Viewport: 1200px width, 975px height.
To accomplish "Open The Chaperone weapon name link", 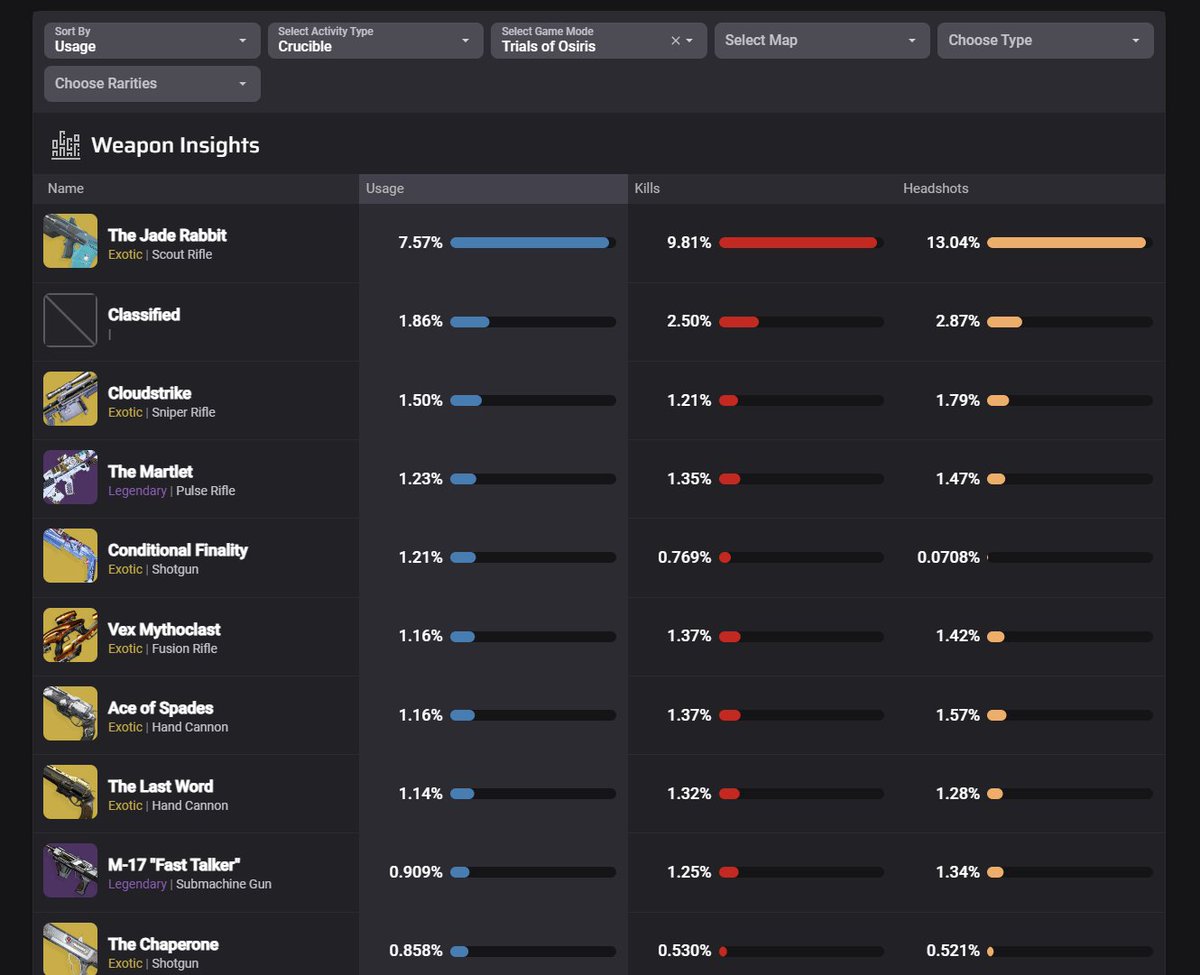I will pyautogui.click(x=163, y=944).
